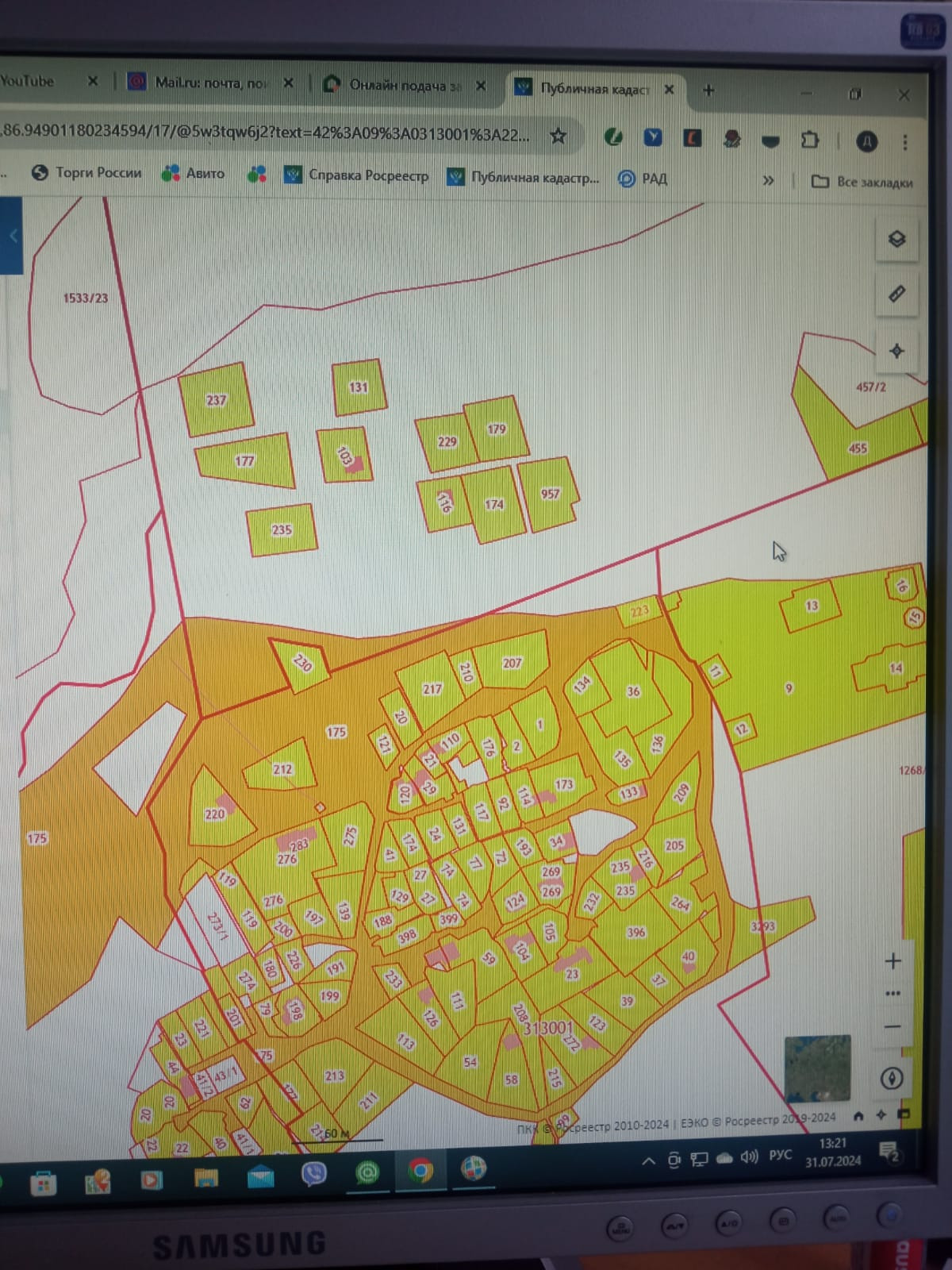Image resolution: width=952 pixels, height=1270 pixels.
Task: Select parcel 237 on the map
Action: click(216, 400)
